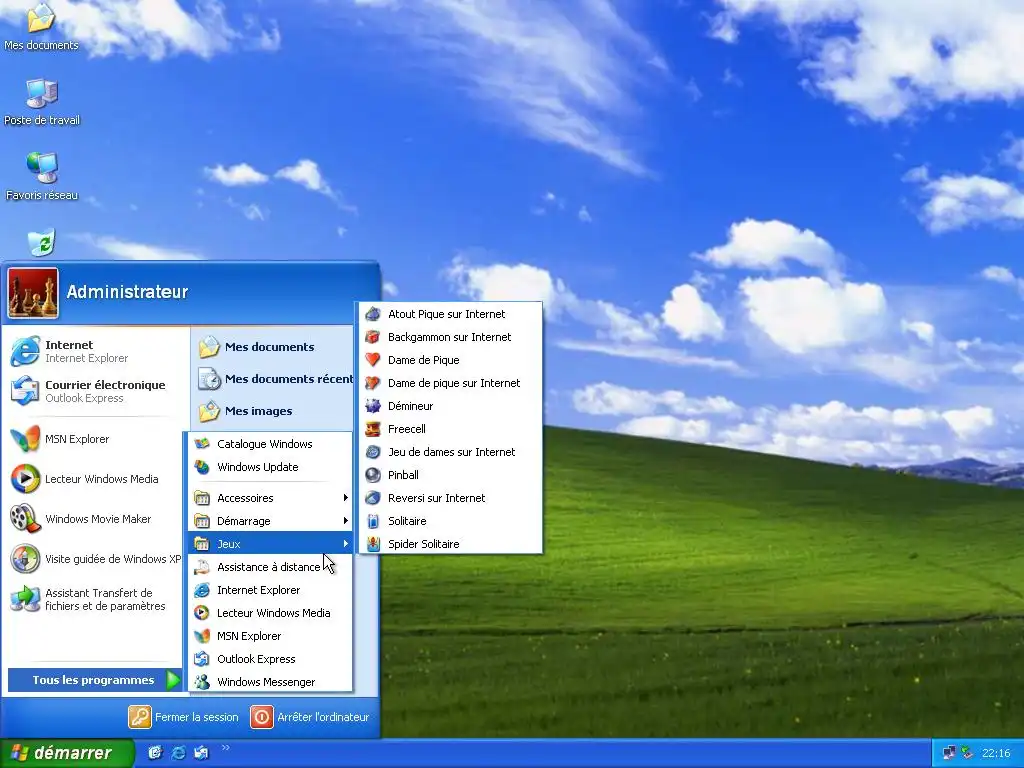Start Visite guidée de Windows XP
1024x768 pixels.
tap(95, 559)
